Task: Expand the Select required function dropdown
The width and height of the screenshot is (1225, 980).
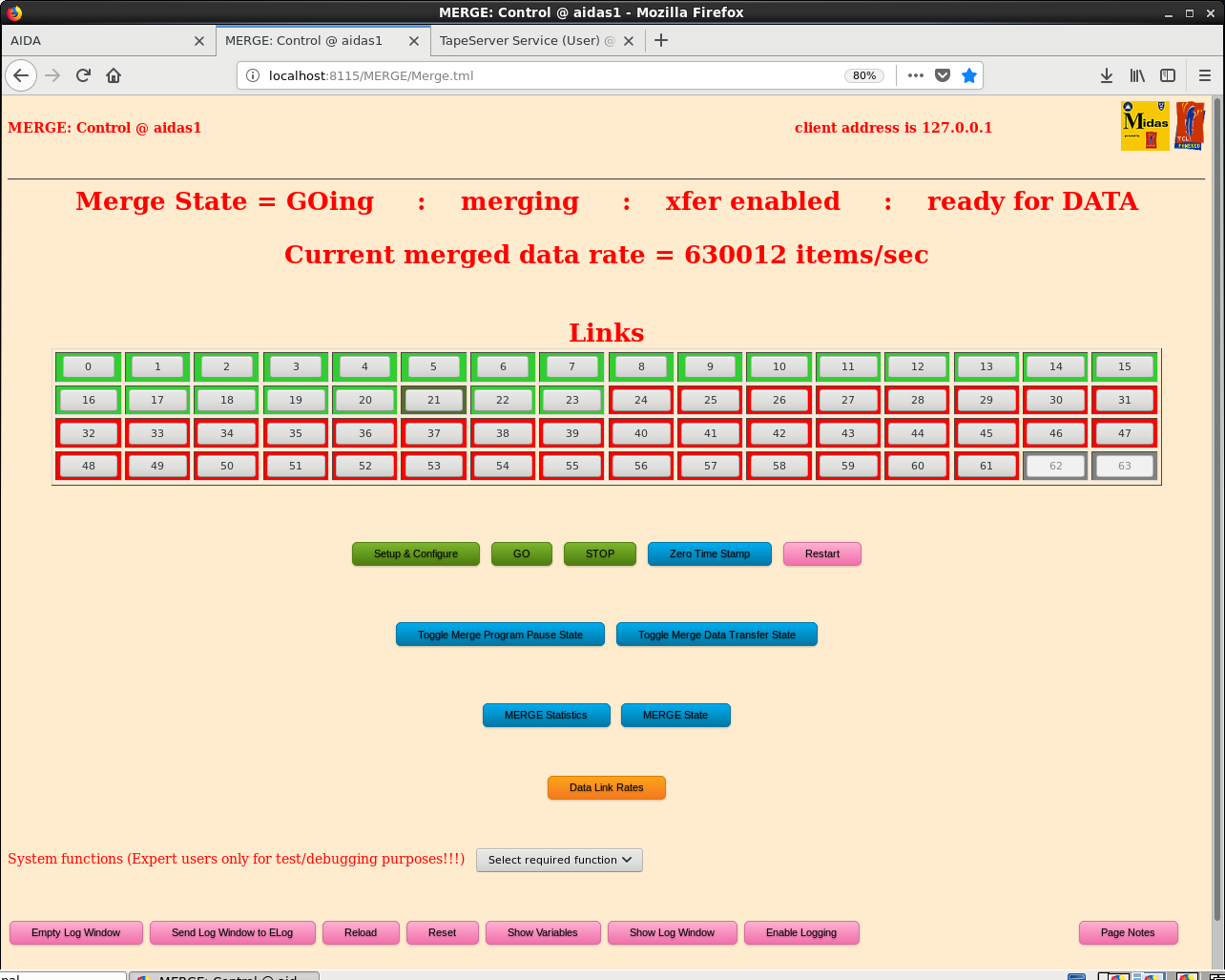Action: (x=559, y=860)
